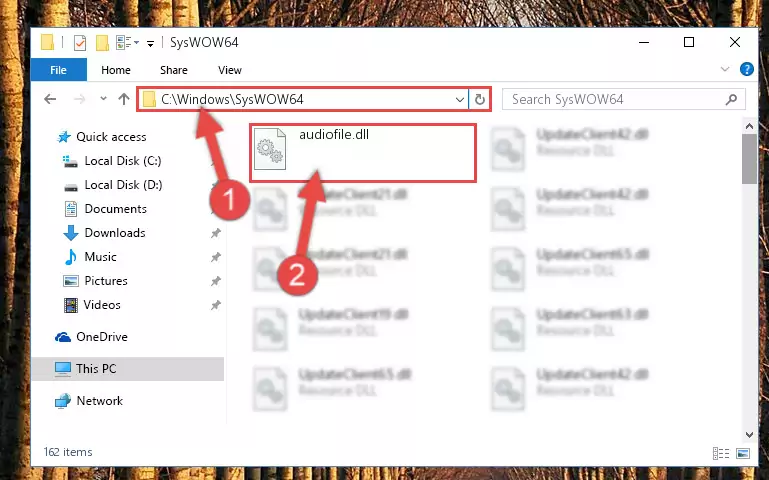The height and width of the screenshot is (480, 769).
Task: Click the search magnifier icon
Action: 731,100
